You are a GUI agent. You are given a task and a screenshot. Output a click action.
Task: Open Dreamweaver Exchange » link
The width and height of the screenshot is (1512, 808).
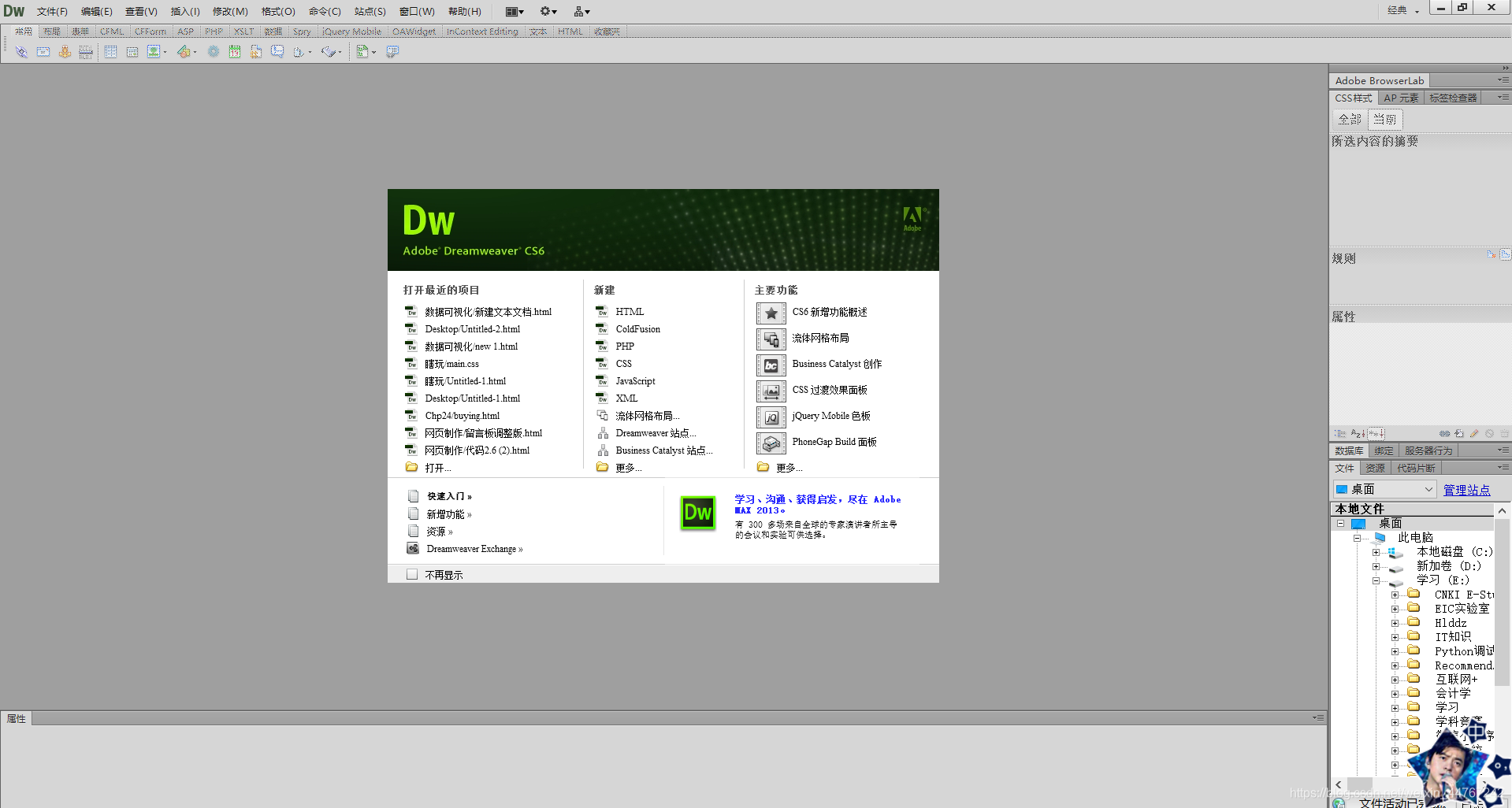474,549
